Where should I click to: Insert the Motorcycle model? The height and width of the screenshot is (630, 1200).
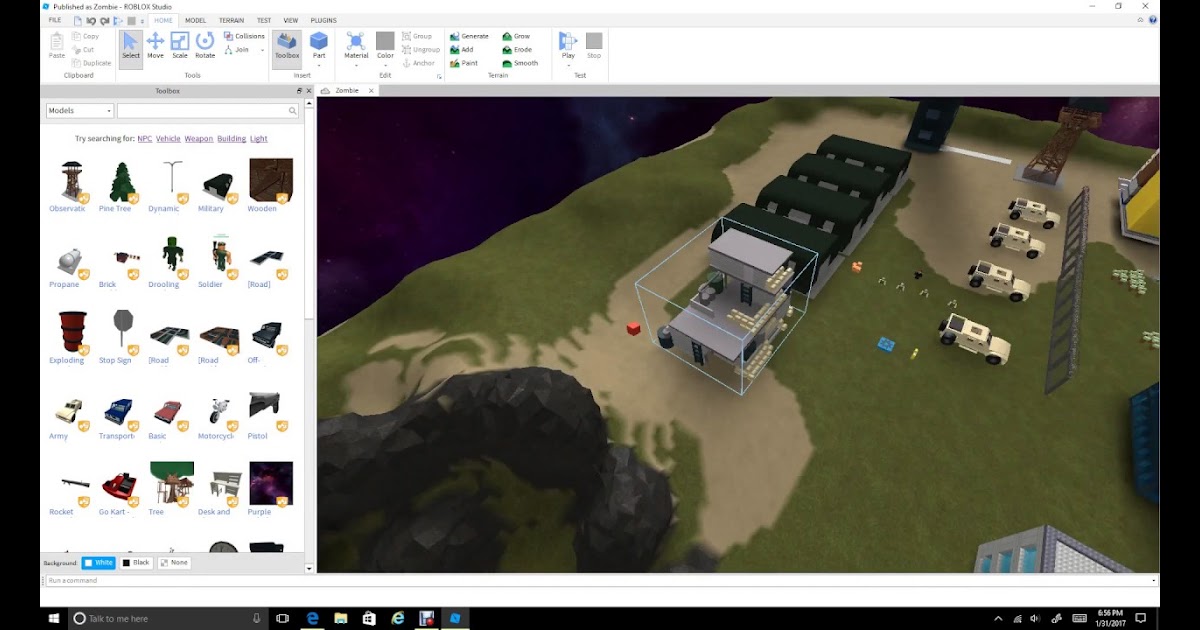(x=220, y=414)
